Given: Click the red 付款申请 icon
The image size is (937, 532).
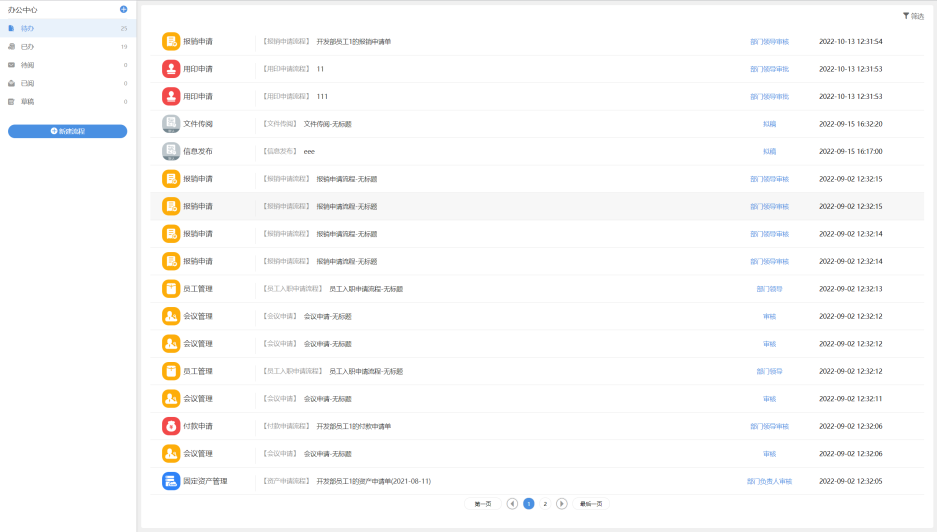Looking at the screenshot, I should coord(171,426).
